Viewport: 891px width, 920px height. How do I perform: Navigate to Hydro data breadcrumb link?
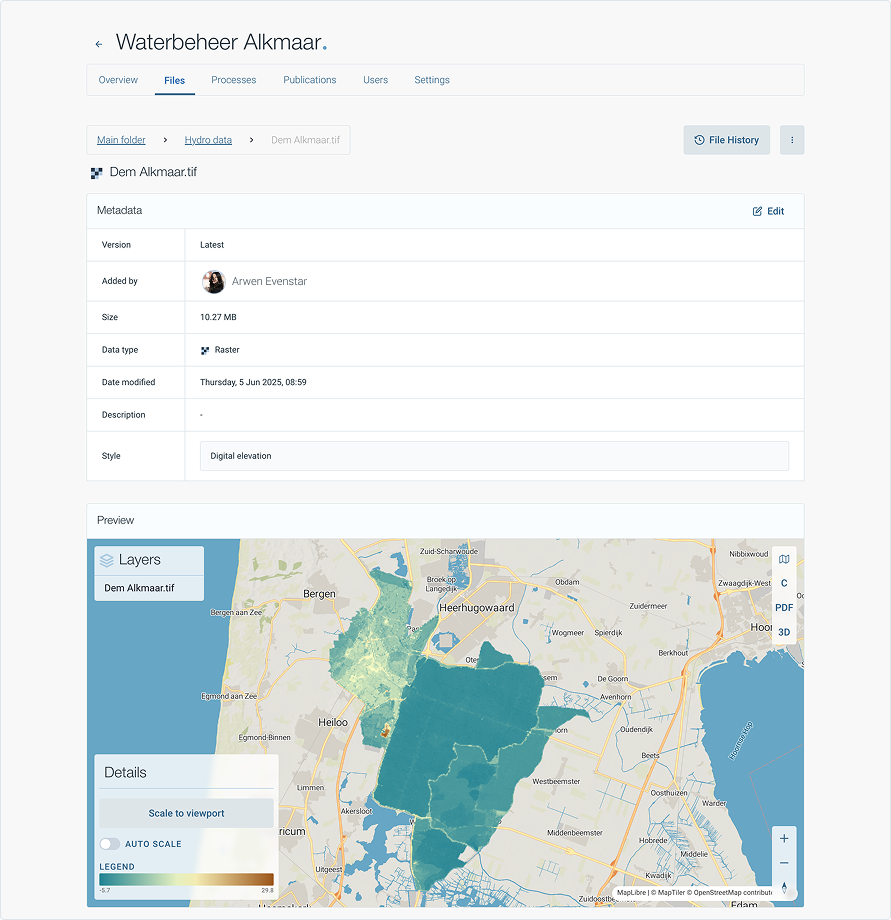[x=208, y=140]
